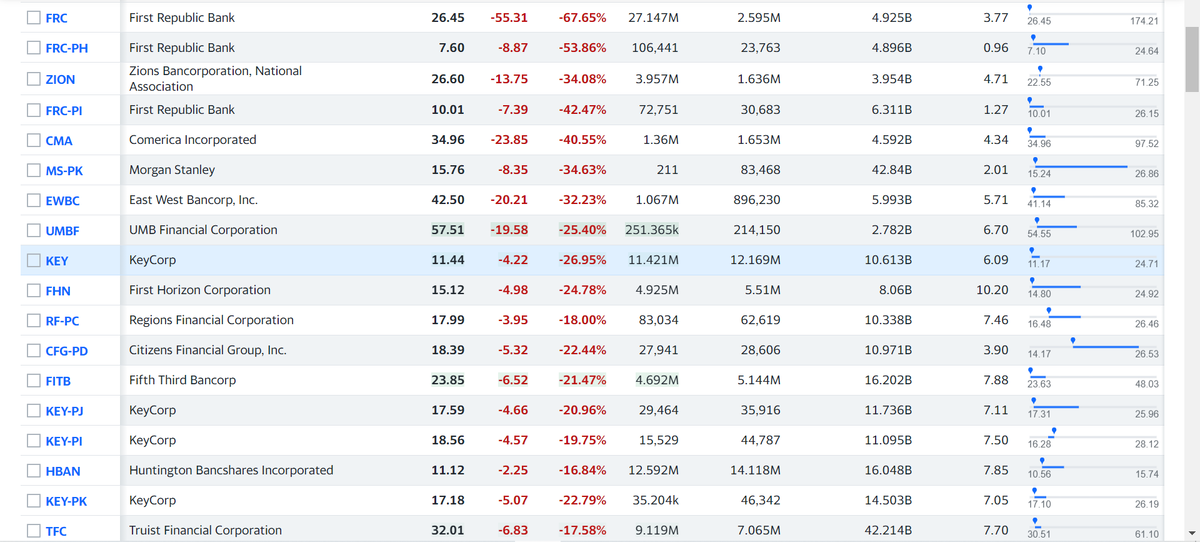The image size is (1200, 542).
Task: Check the UMBF row checkbox
Action: pyautogui.click(x=34, y=231)
